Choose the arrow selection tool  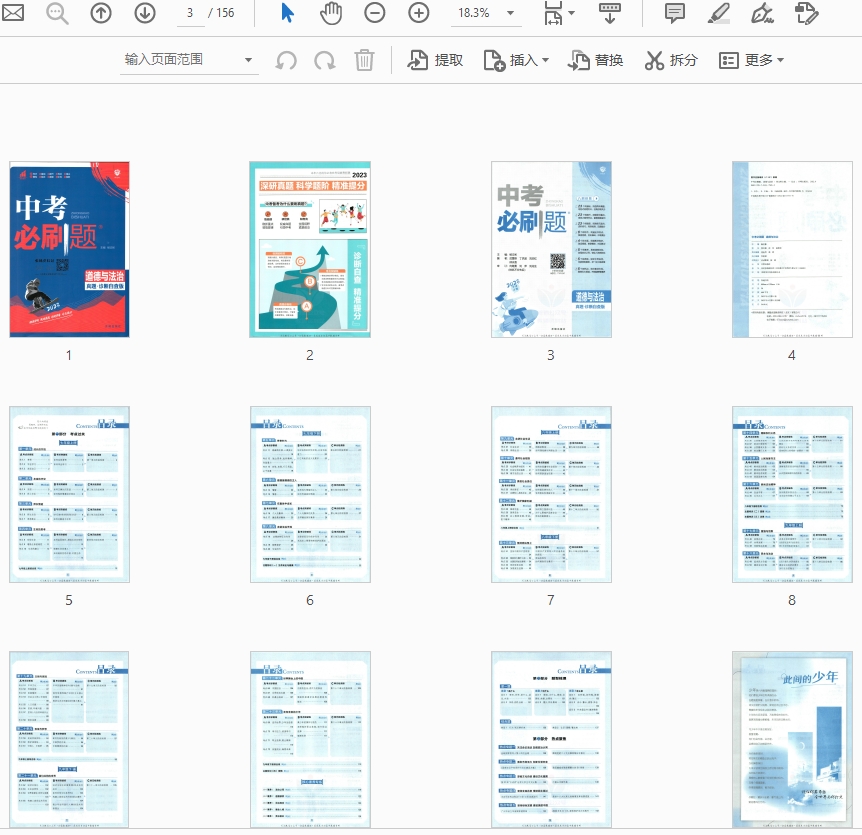(x=287, y=13)
